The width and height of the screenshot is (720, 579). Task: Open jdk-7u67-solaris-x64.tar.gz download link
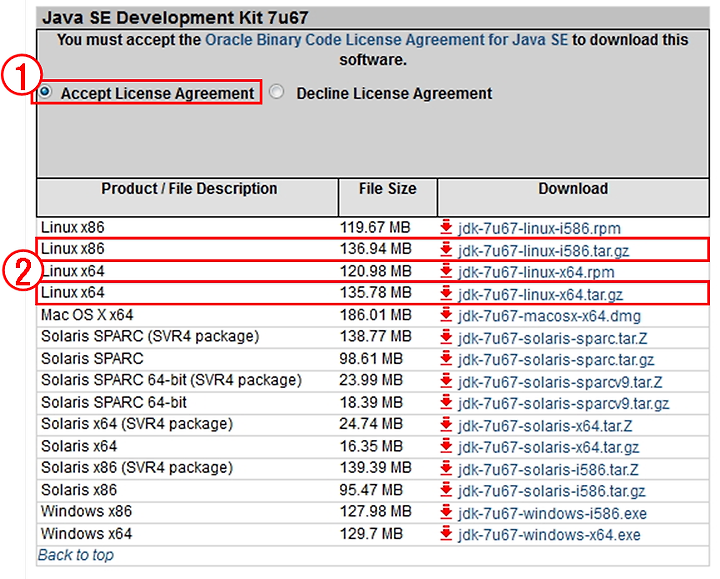[x=549, y=447]
